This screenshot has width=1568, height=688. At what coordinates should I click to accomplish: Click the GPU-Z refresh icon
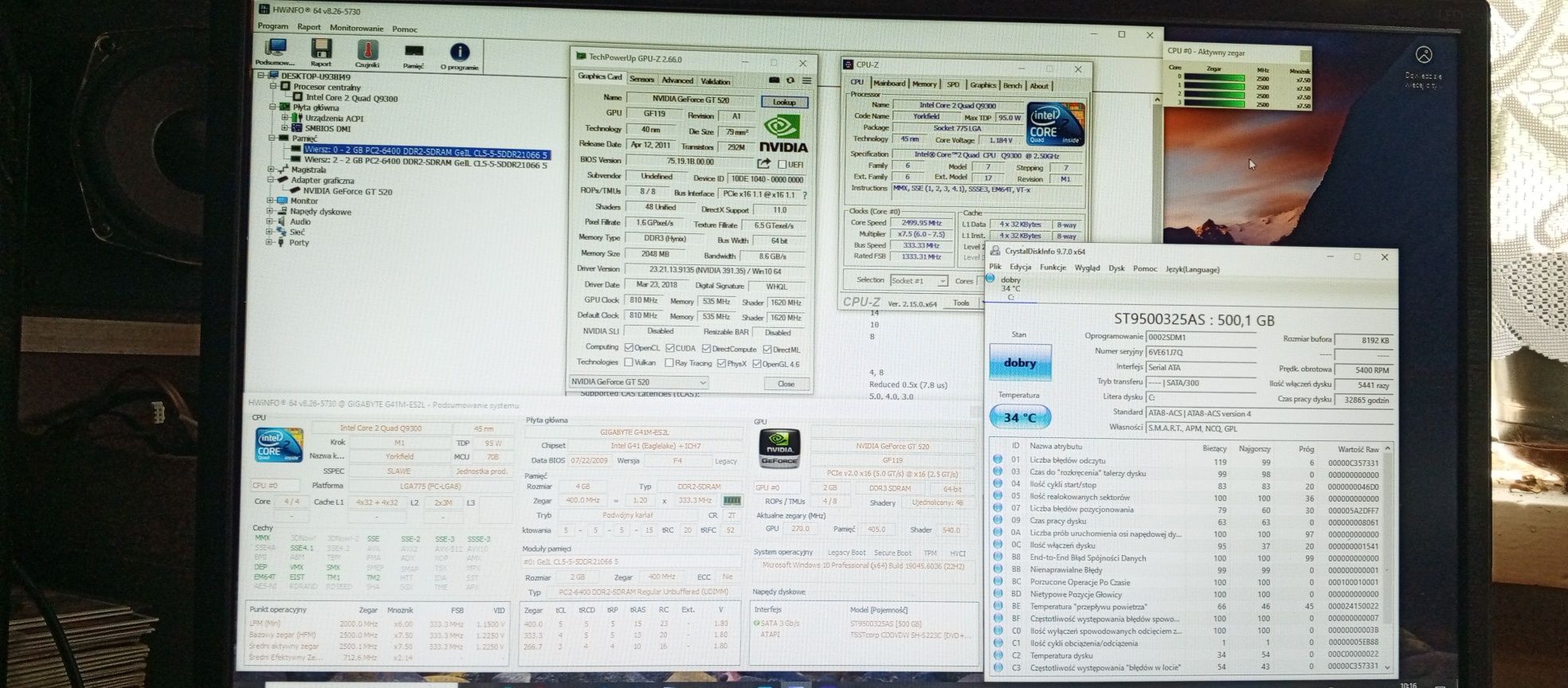pyautogui.click(x=790, y=80)
